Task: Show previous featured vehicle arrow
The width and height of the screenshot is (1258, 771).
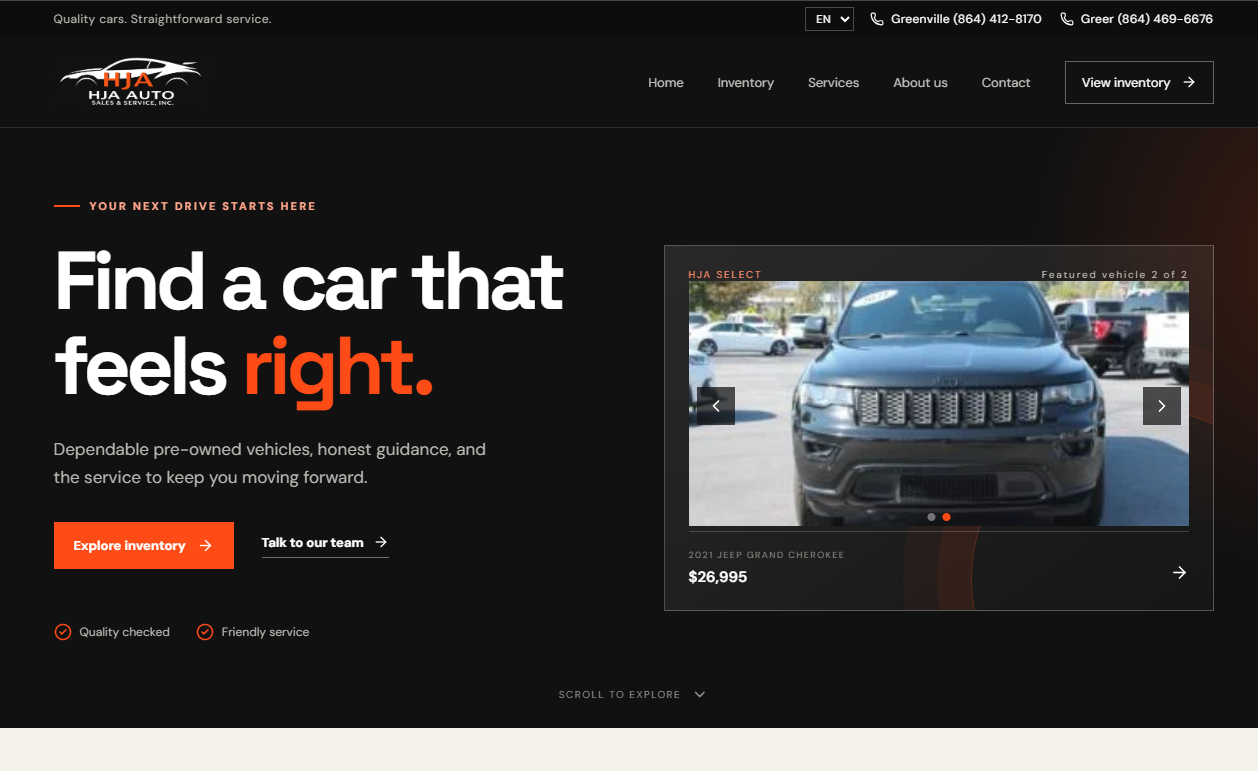Action: tap(716, 406)
